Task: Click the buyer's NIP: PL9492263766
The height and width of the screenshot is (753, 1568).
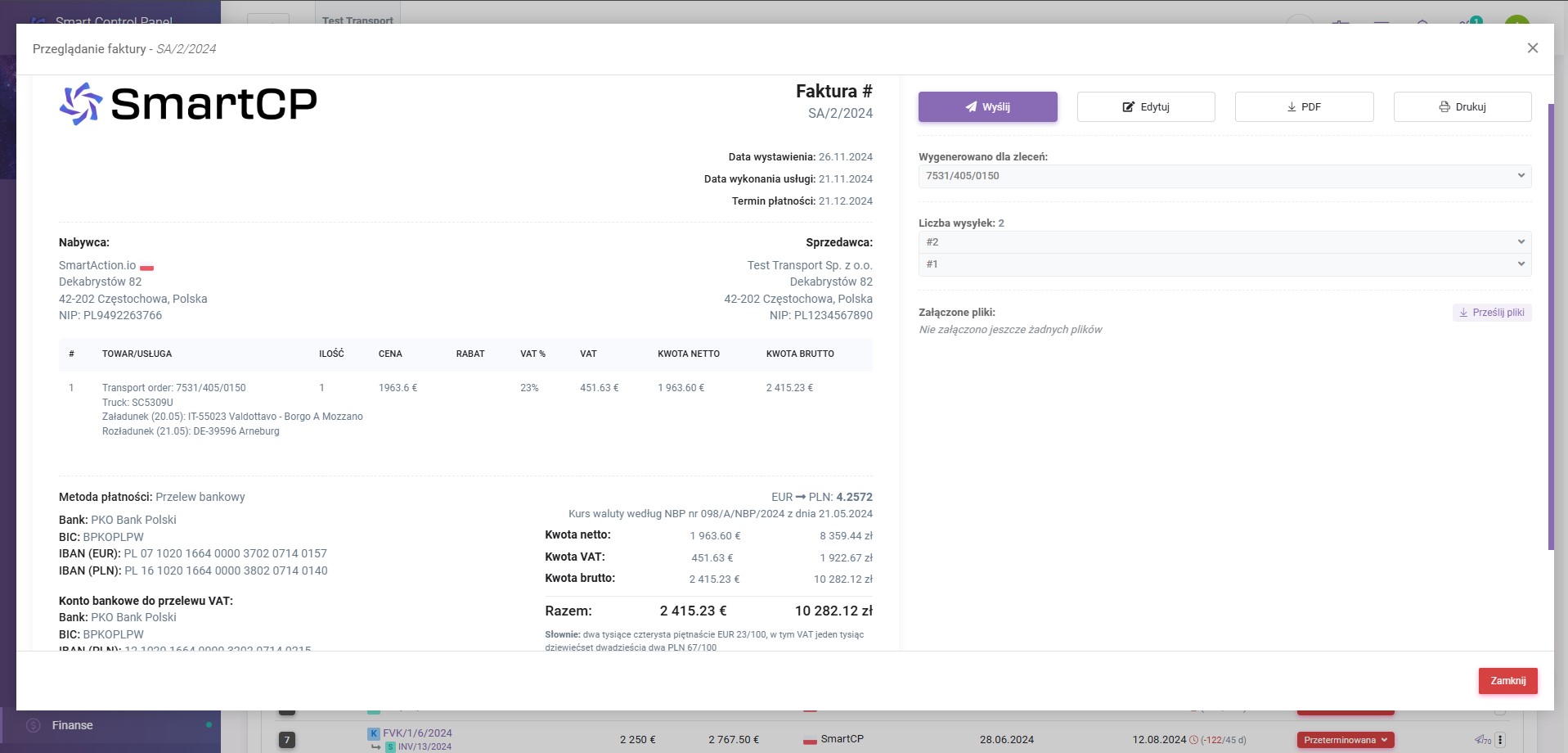Action: tap(110, 315)
